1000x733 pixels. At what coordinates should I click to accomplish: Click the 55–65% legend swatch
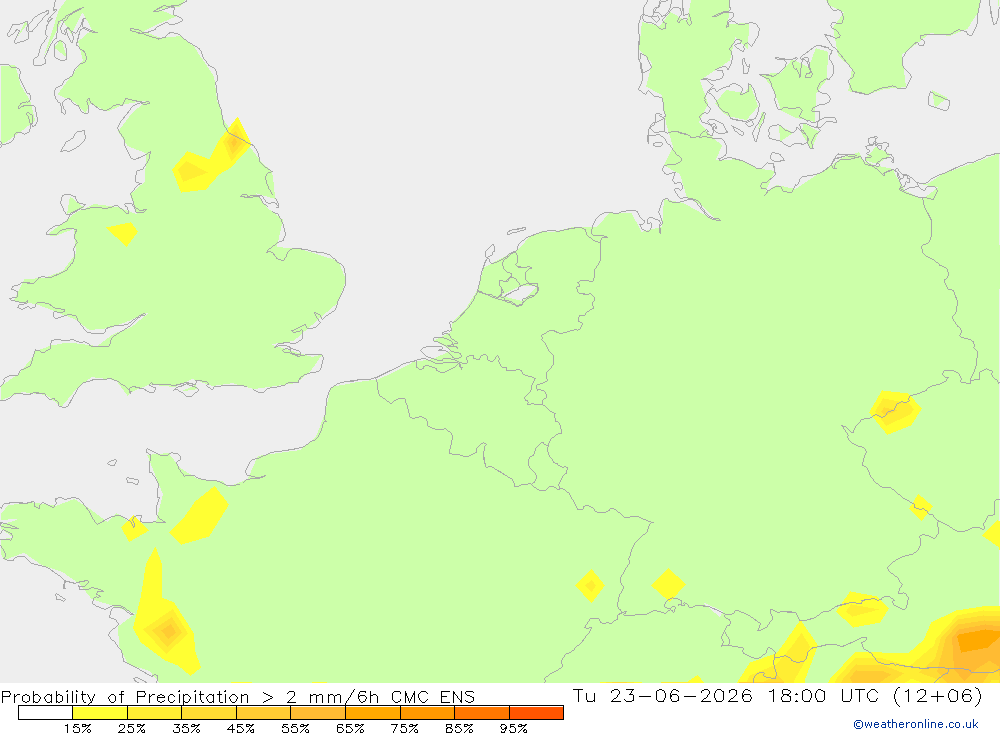(x=318, y=713)
